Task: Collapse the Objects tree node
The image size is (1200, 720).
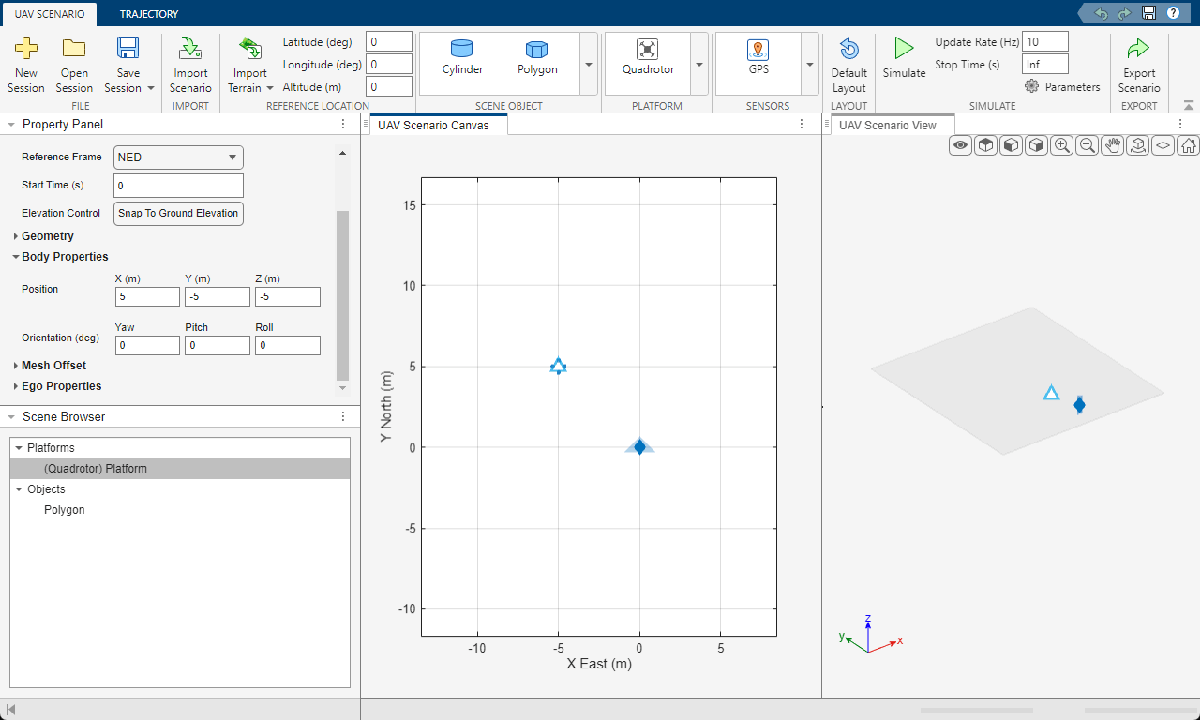Action: [19, 489]
